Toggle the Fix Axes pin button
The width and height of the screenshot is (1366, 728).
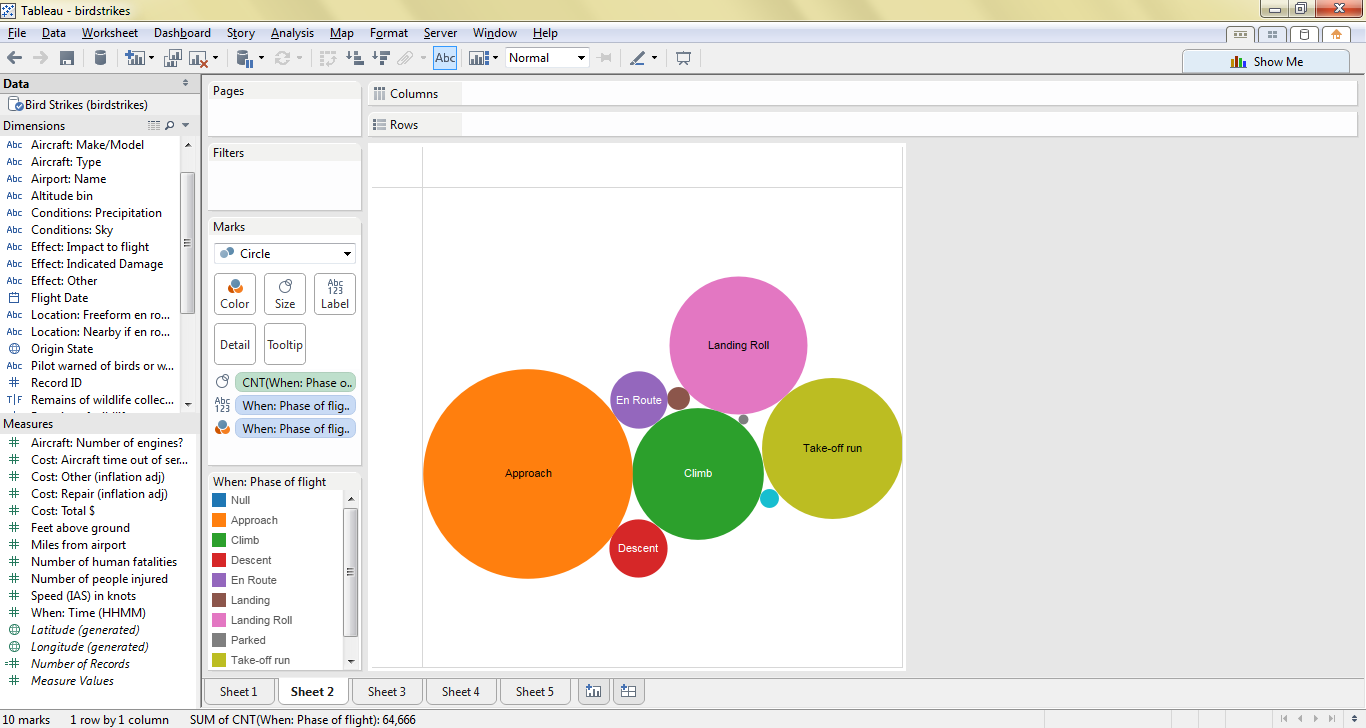[604, 58]
